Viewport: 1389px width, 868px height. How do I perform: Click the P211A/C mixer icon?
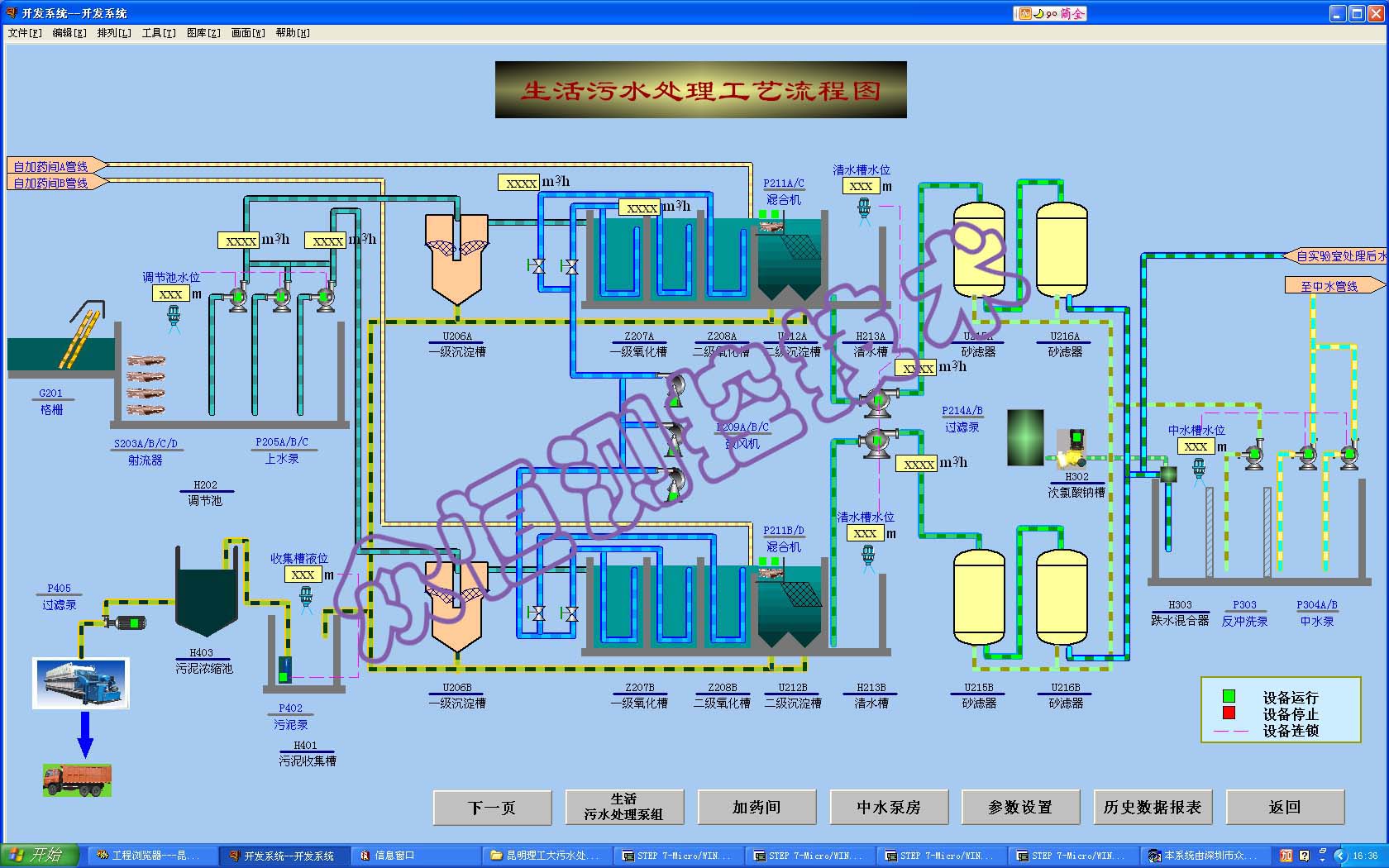[771, 220]
